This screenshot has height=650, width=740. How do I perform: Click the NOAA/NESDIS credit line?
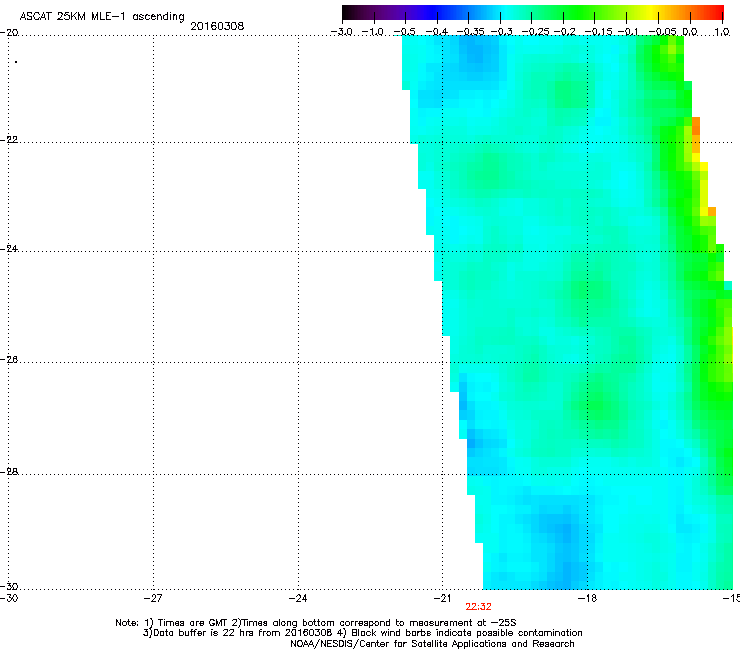click(x=432, y=644)
